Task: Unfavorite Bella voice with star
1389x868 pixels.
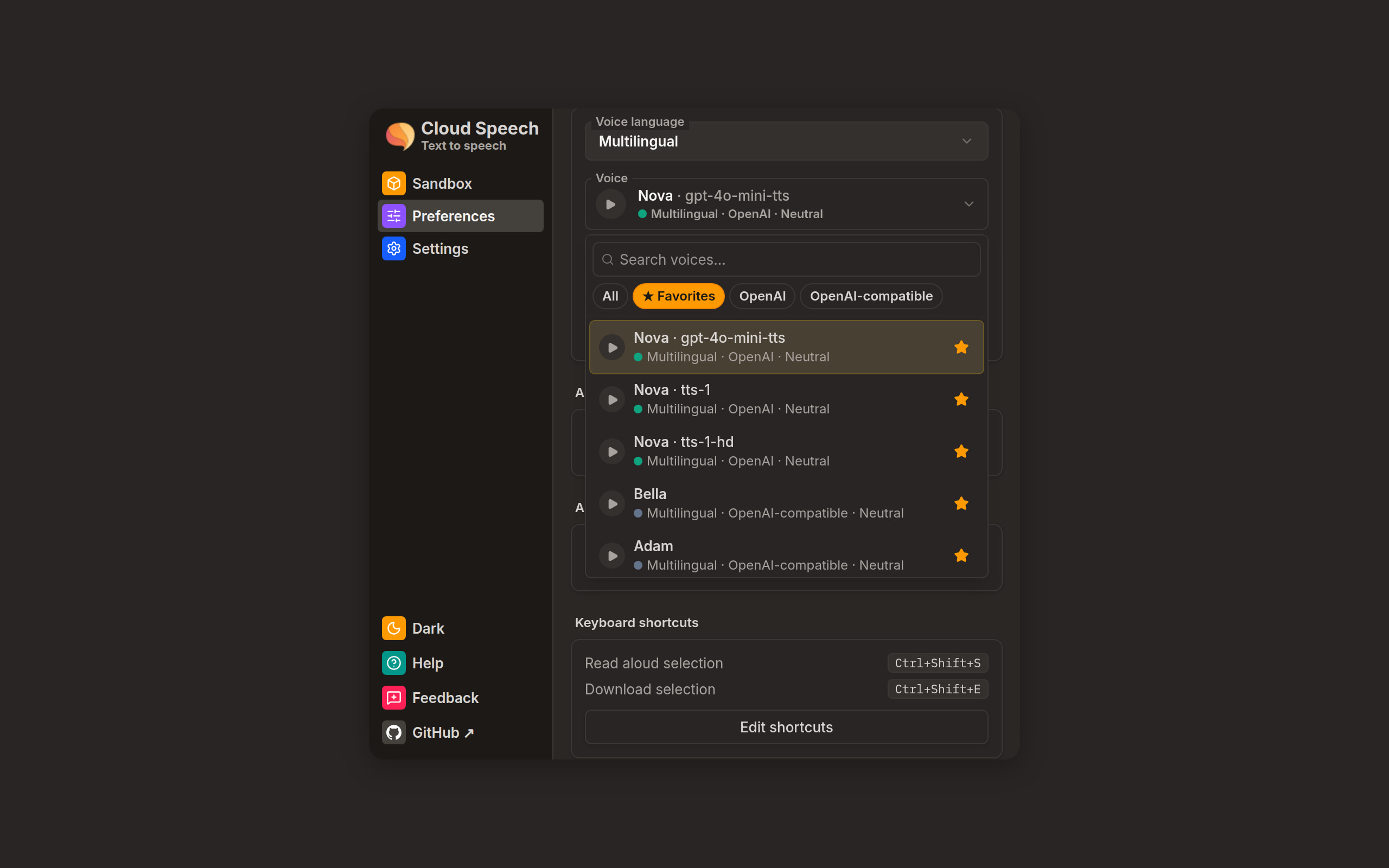Action: pos(961,503)
